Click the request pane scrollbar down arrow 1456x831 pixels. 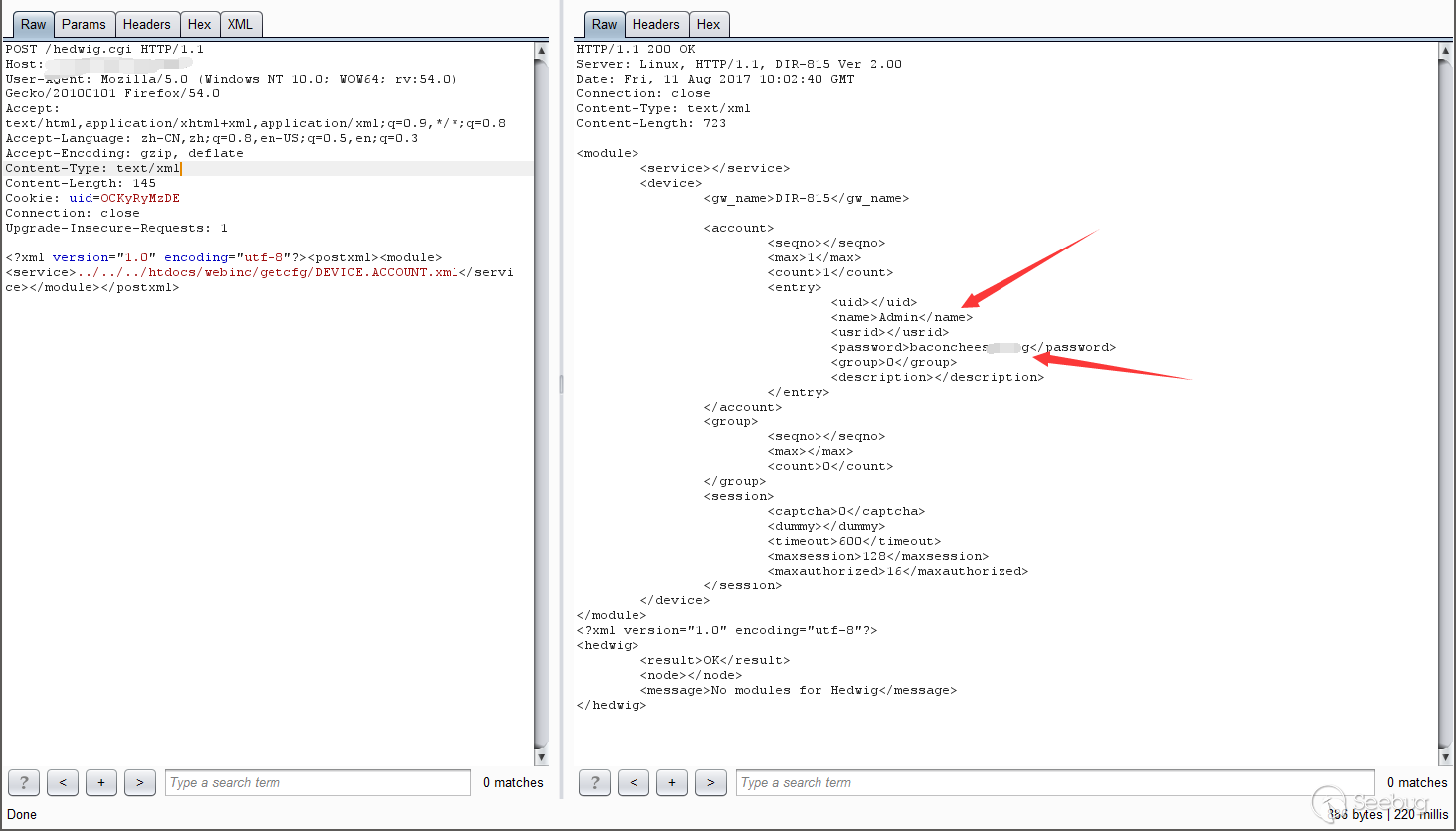point(541,757)
